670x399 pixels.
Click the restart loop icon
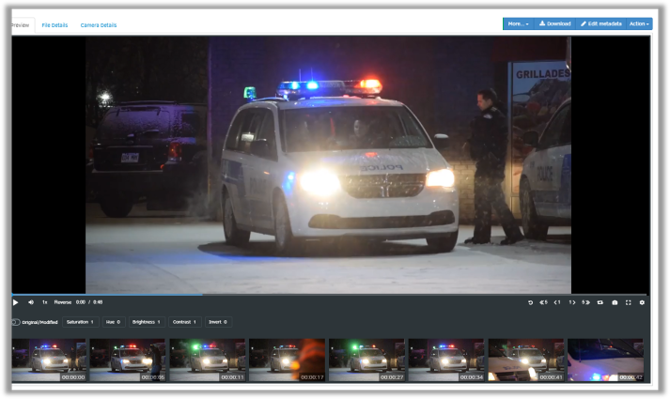[530, 302]
